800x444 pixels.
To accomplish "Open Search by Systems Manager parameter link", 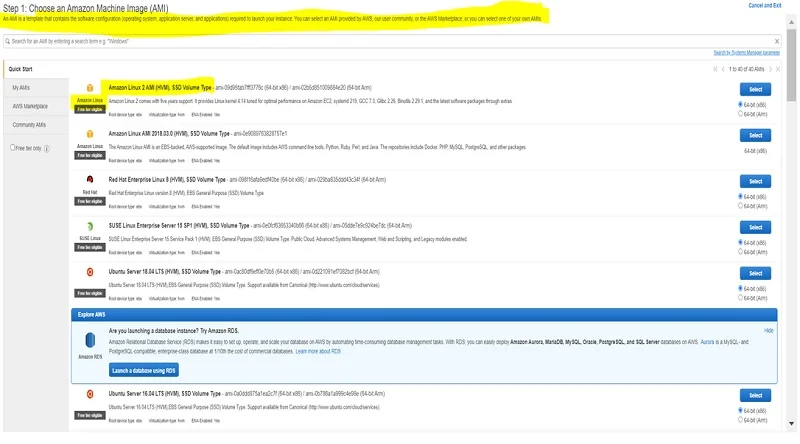I will pyautogui.click(x=746, y=53).
